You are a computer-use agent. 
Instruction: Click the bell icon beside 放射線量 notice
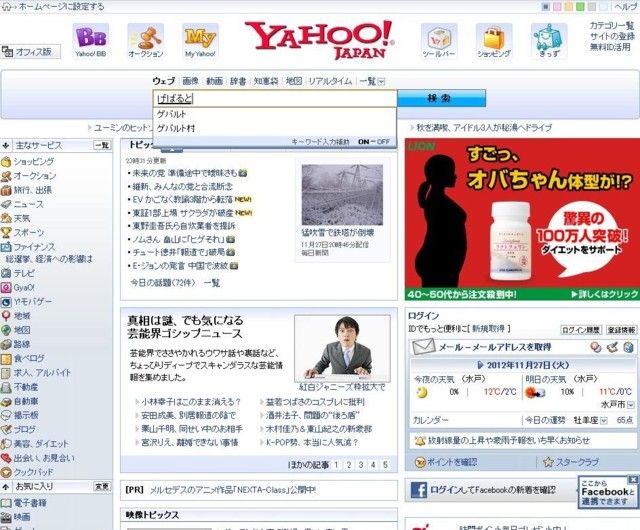point(420,441)
